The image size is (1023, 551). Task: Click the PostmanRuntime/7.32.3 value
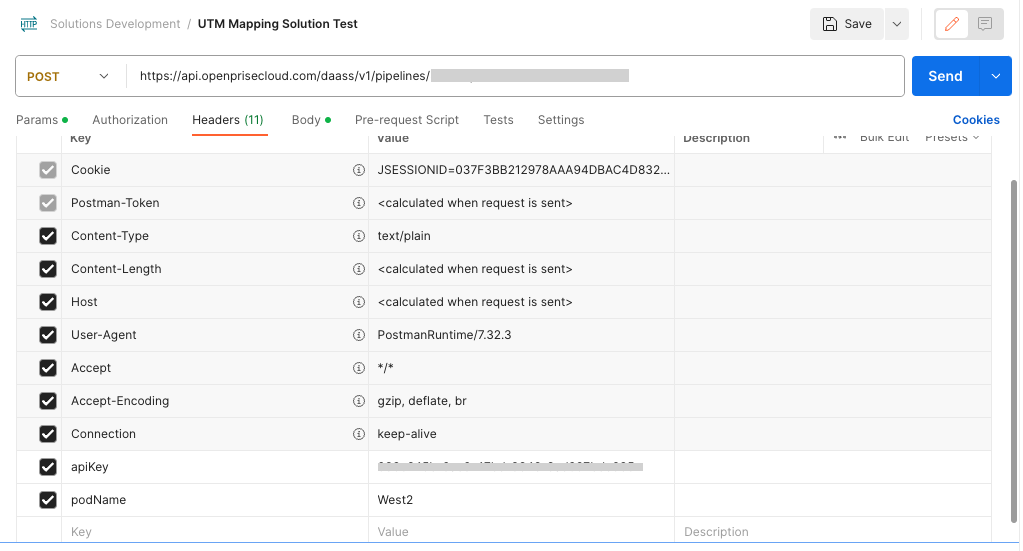(x=444, y=335)
